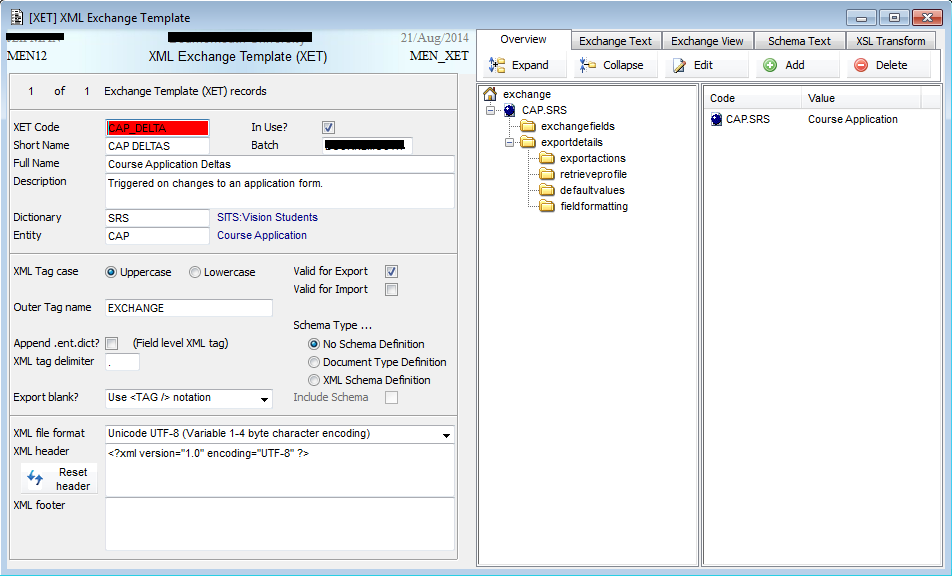Select the CAP.SRS icon in Code list
Image resolution: width=952 pixels, height=576 pixels.
716,119
